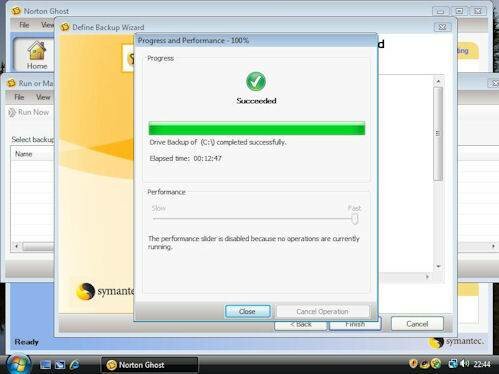499x374 pixels.
Task: Open View menu in Run or Manage window
Action: point(43,97)
